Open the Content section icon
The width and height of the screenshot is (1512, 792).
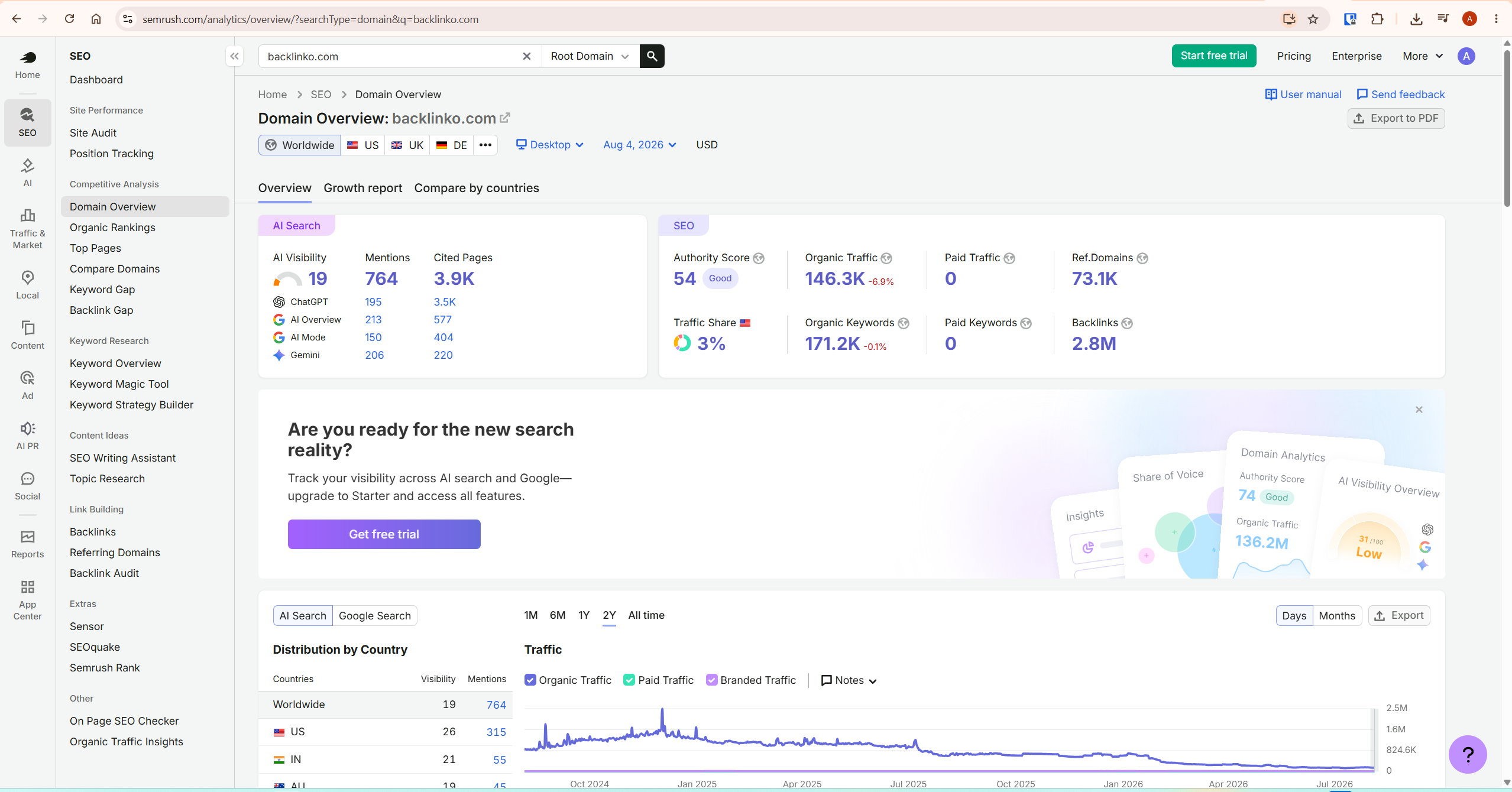(27, 335)
